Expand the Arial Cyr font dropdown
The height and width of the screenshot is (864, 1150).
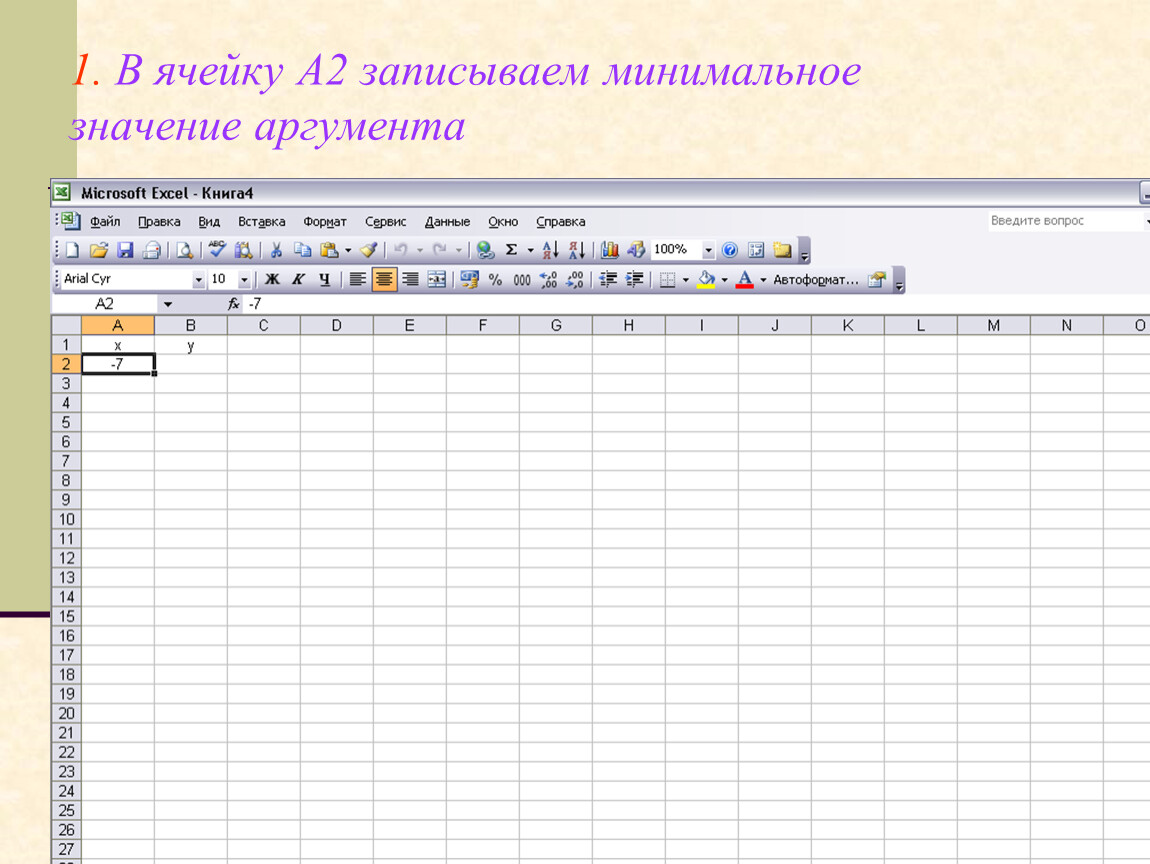198,279
